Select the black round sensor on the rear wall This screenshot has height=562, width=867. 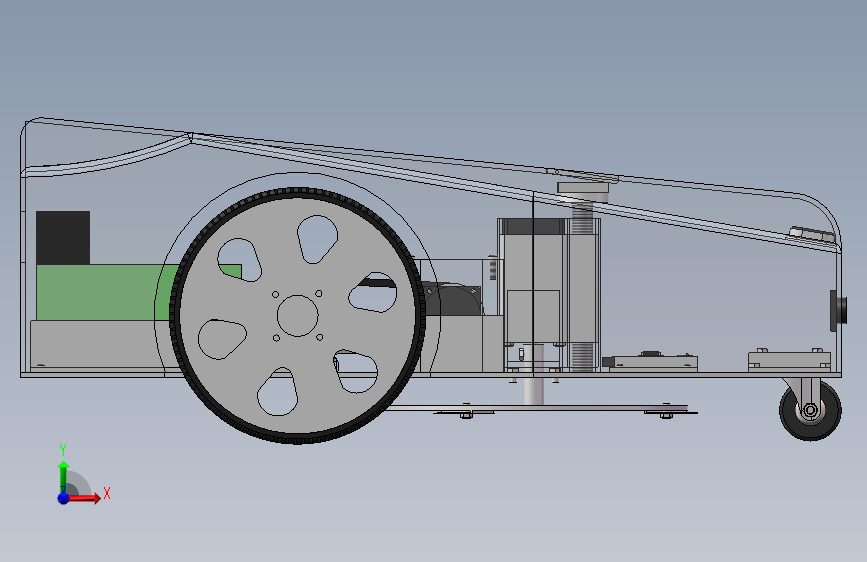point(839,310)
